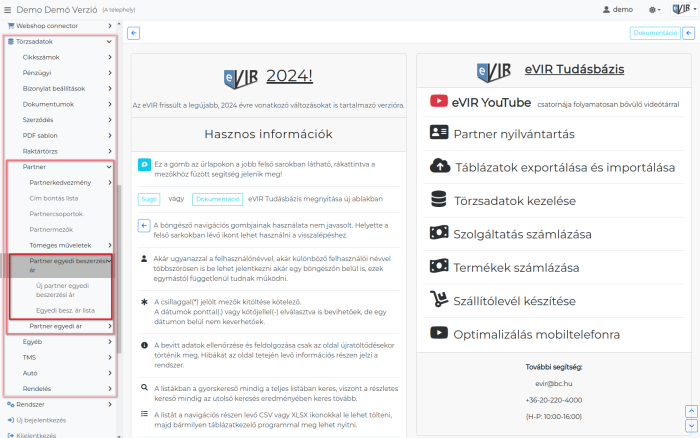Click the Dokumentáció button at top right
Viewport: 700px width, 438px height.
[x=654, y=33]
